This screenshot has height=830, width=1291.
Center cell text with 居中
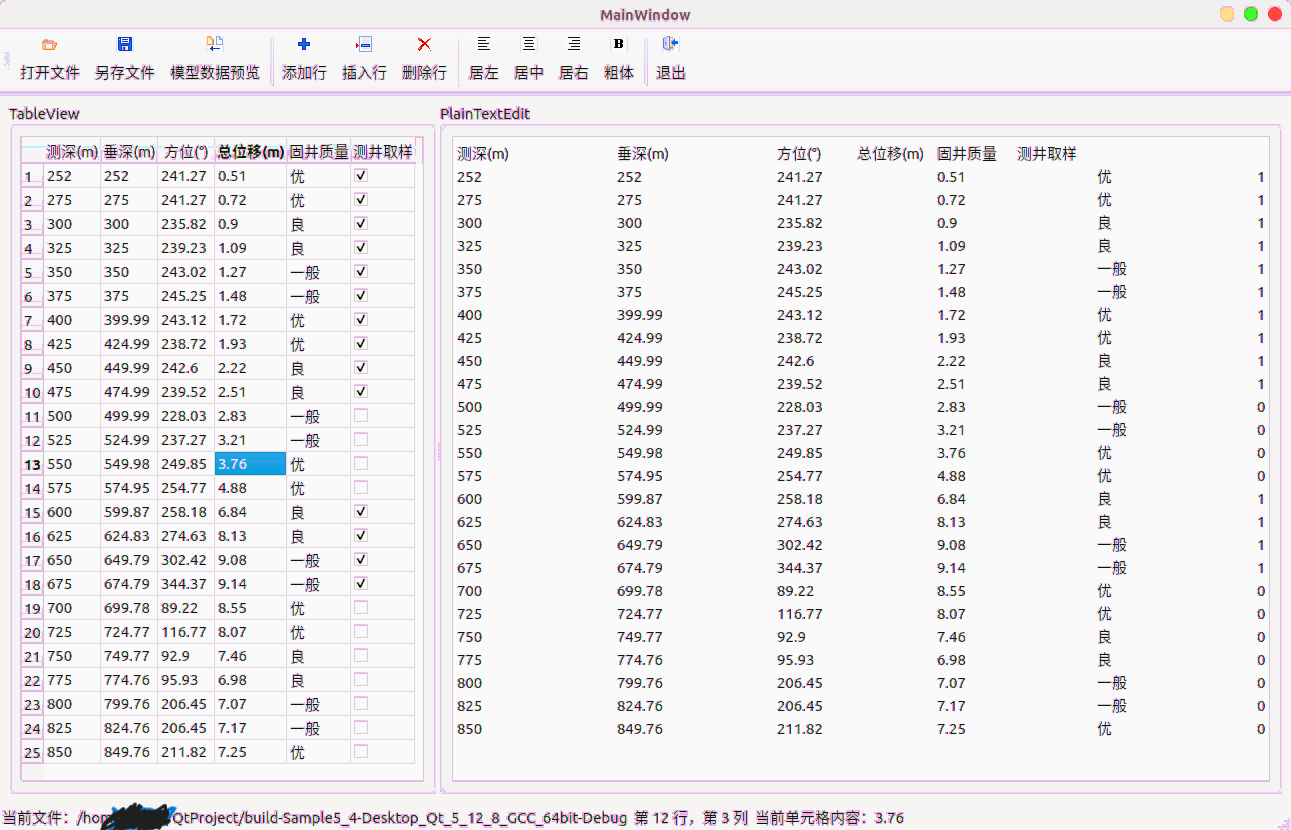[x=529, y=60]
